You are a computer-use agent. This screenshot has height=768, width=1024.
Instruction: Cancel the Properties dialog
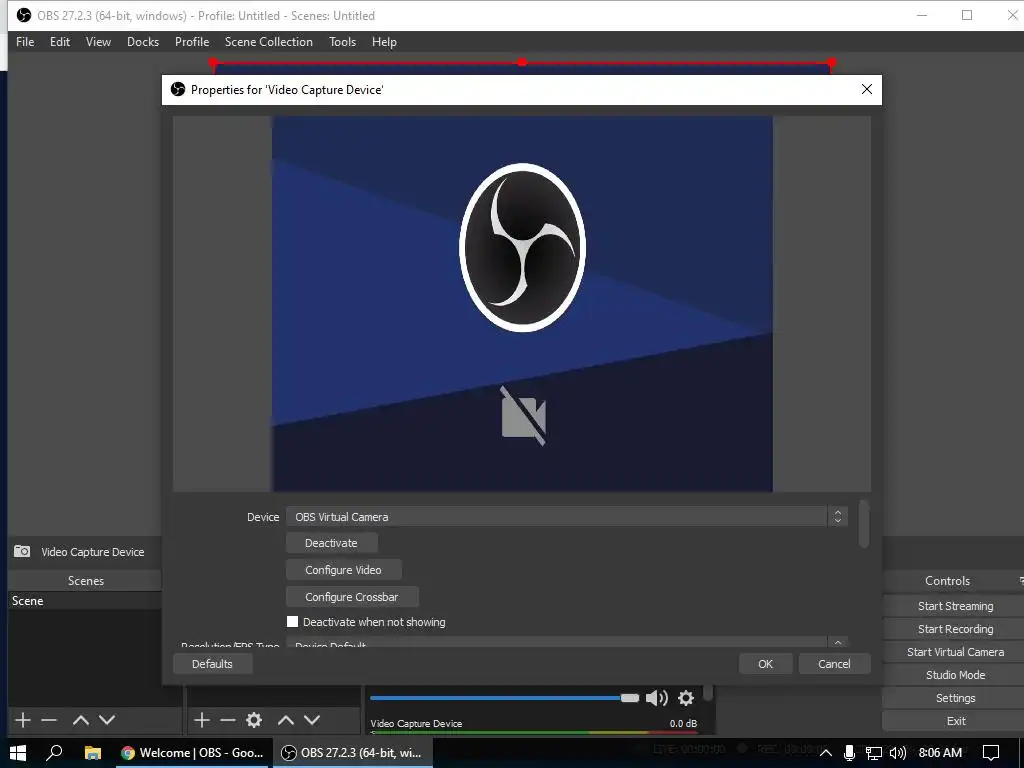[834, 664]
